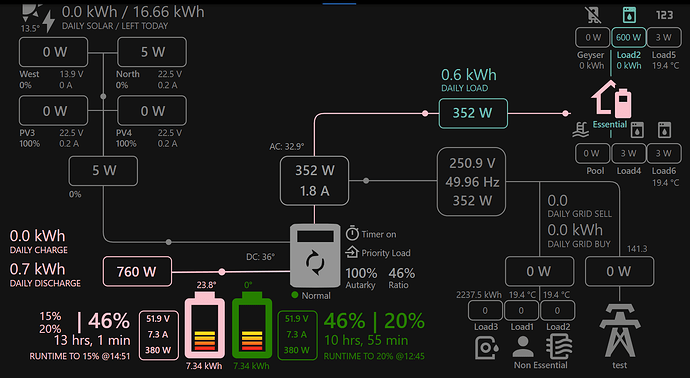Click the North 5 W solar box
The height and width of the screenshot is (378, 690).
(x=152, y=52)
